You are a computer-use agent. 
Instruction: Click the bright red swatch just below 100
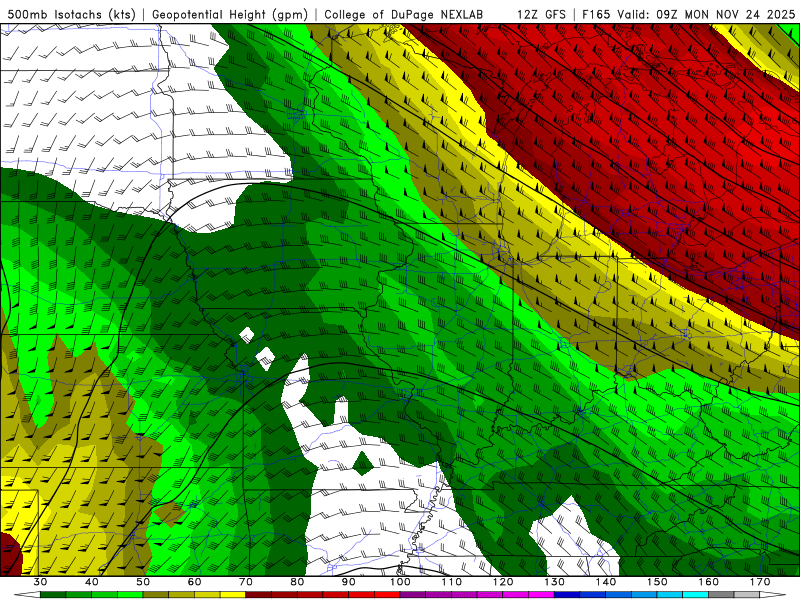387,595
